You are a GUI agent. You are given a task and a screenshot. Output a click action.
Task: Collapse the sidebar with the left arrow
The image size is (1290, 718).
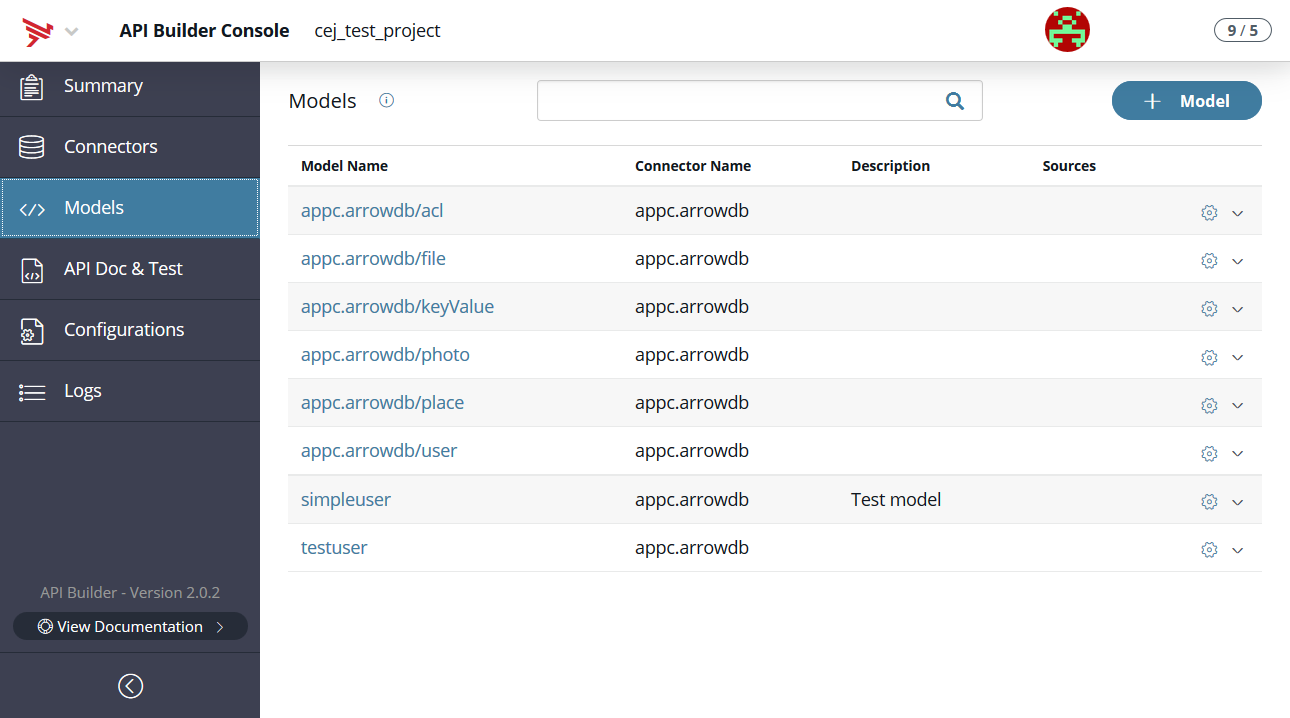pyautogui.click(x=130, y=686)
